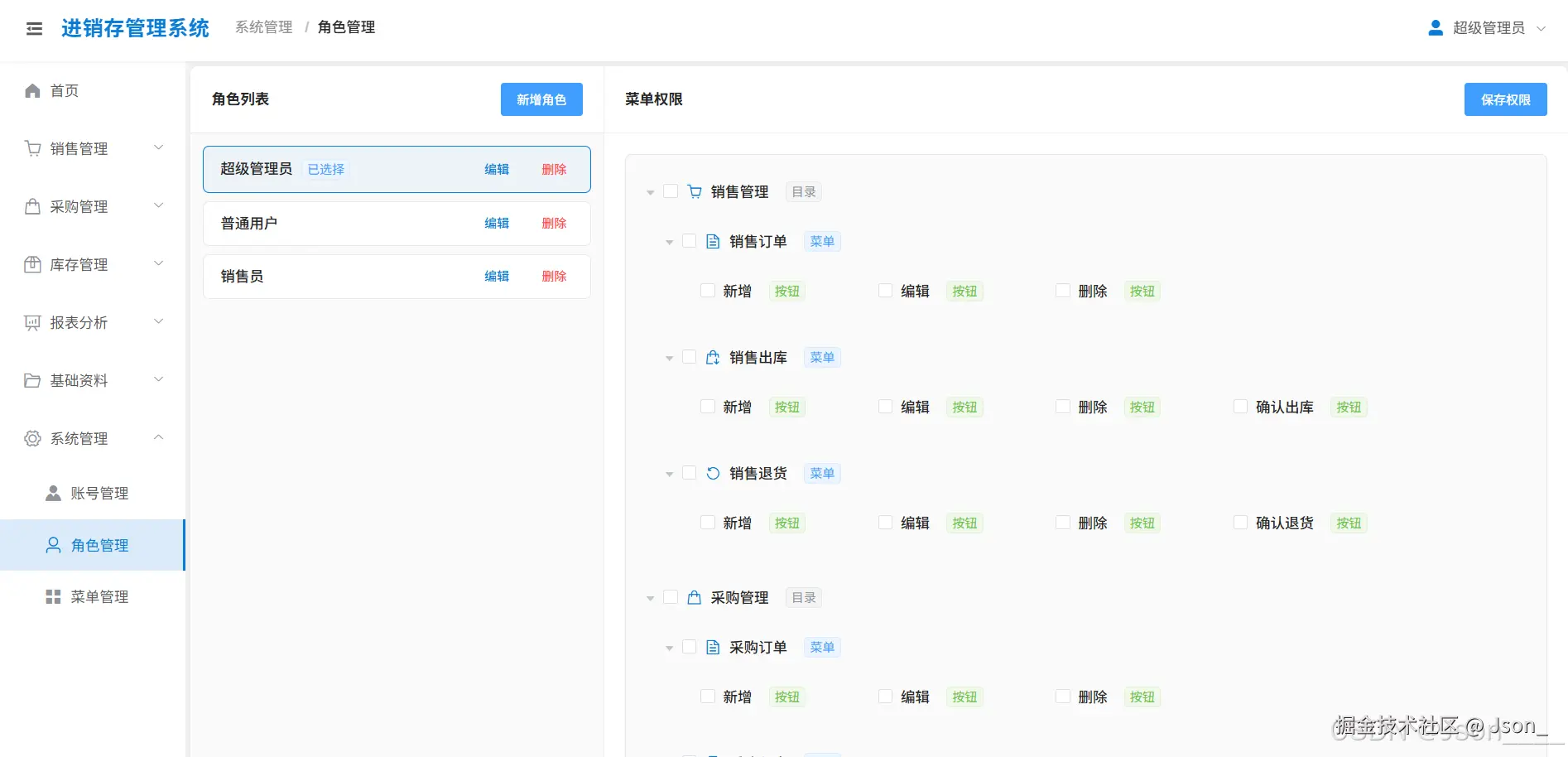Image resolution: width=1568 pixels, height=757 pixels.
Task: Expand 库存管理 sidebar submenu chevron
Action: [159, 263]
